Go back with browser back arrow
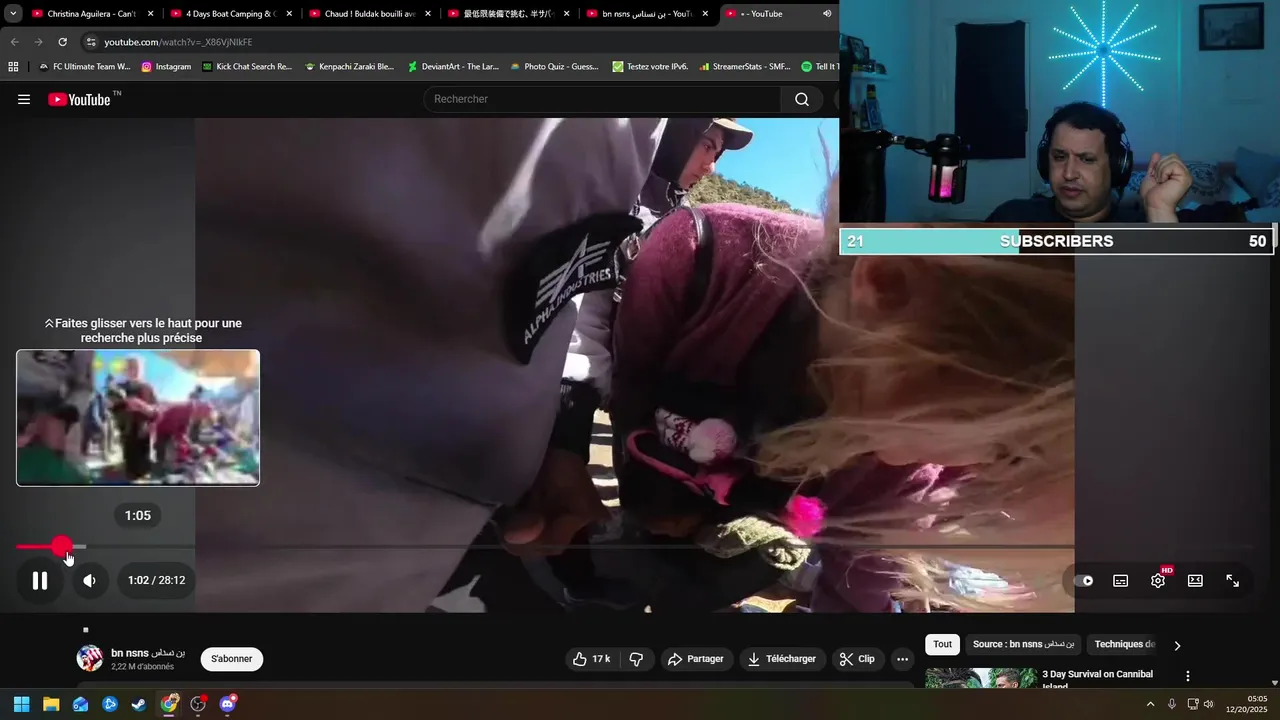This screenshot has height=720, width=1280. [14, 42]
